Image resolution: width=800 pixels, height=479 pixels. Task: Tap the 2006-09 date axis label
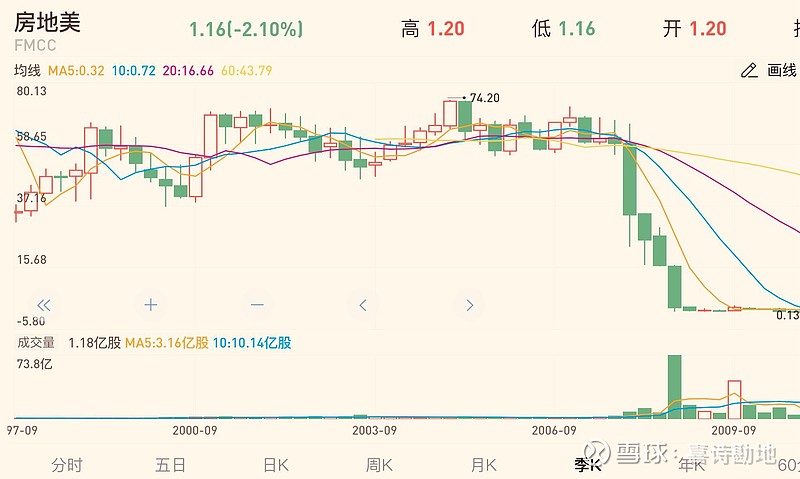coord(554,431)
